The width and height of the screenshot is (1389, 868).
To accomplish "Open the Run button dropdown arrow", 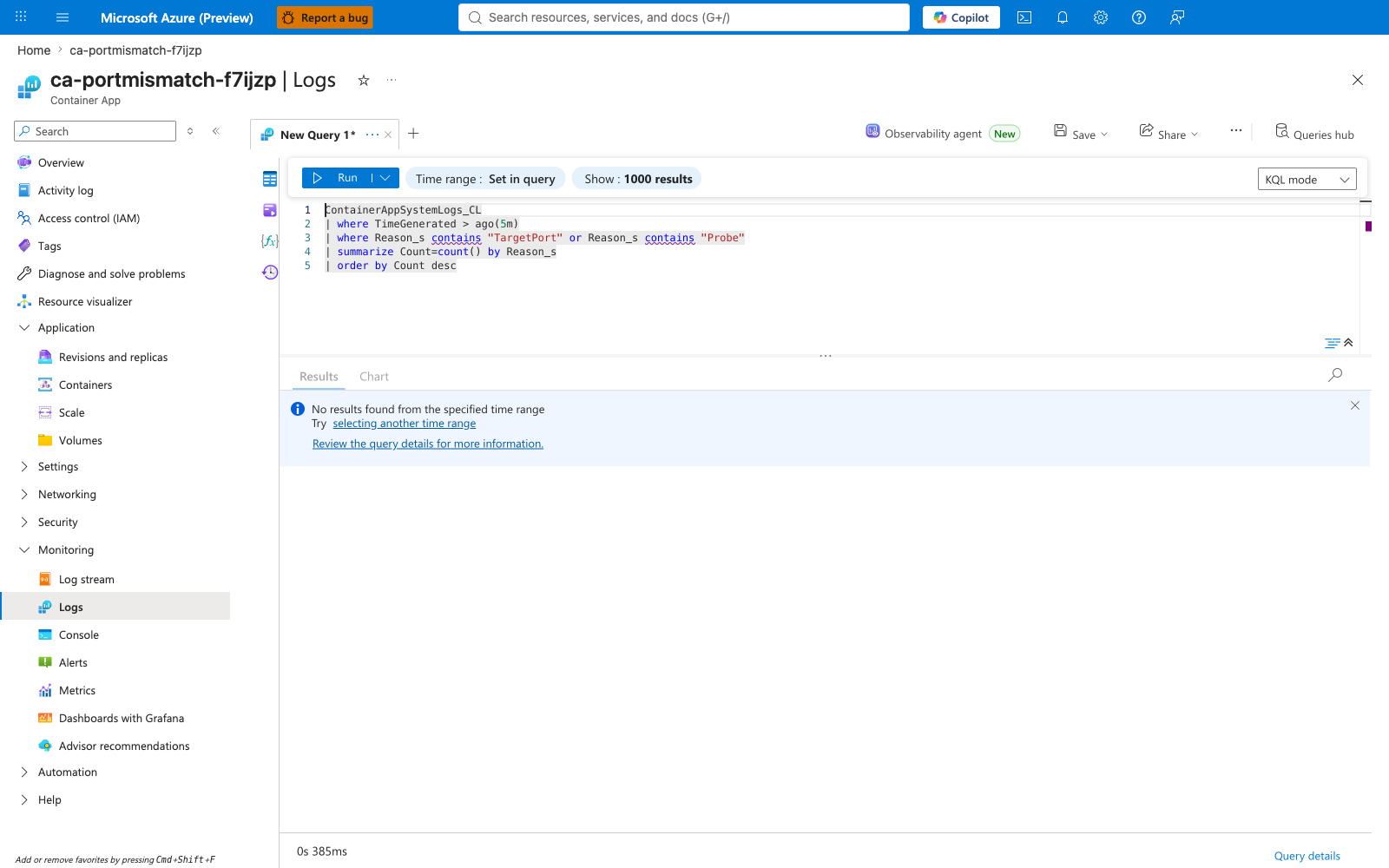I will point(385,178).
